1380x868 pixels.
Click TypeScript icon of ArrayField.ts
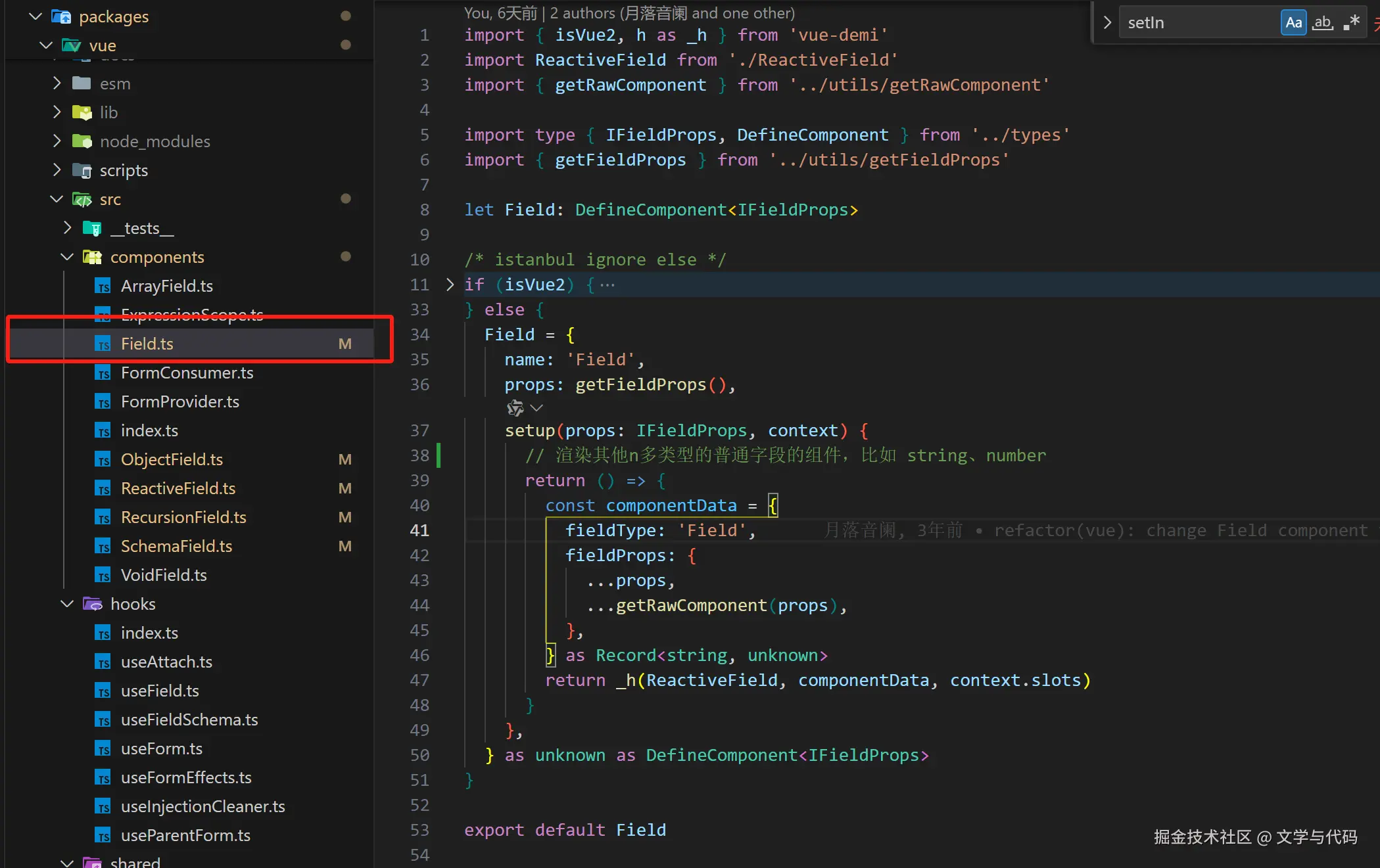(x=103, y=286)
